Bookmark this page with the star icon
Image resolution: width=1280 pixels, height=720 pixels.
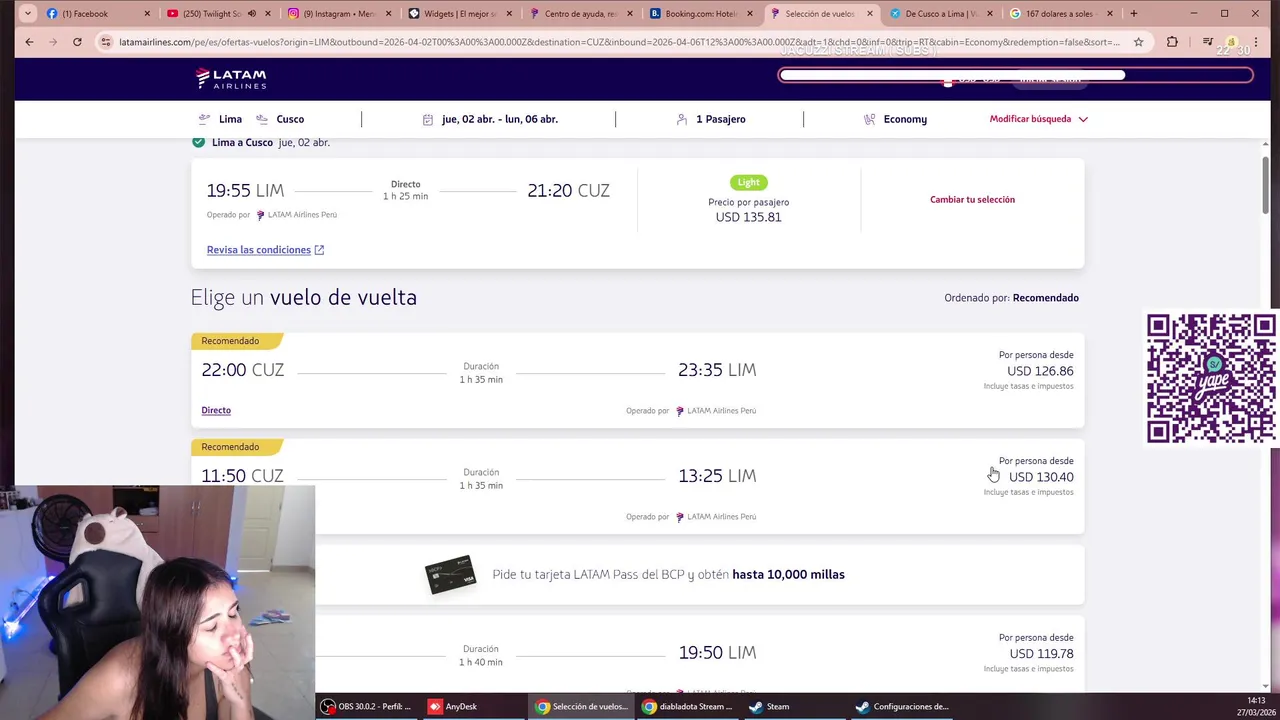click(1138, 42)
